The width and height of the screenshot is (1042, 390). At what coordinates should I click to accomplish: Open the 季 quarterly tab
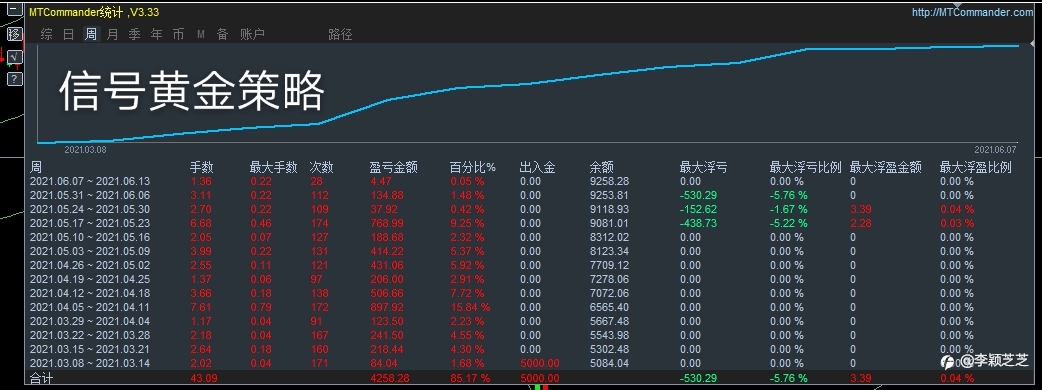click(134, 35)
